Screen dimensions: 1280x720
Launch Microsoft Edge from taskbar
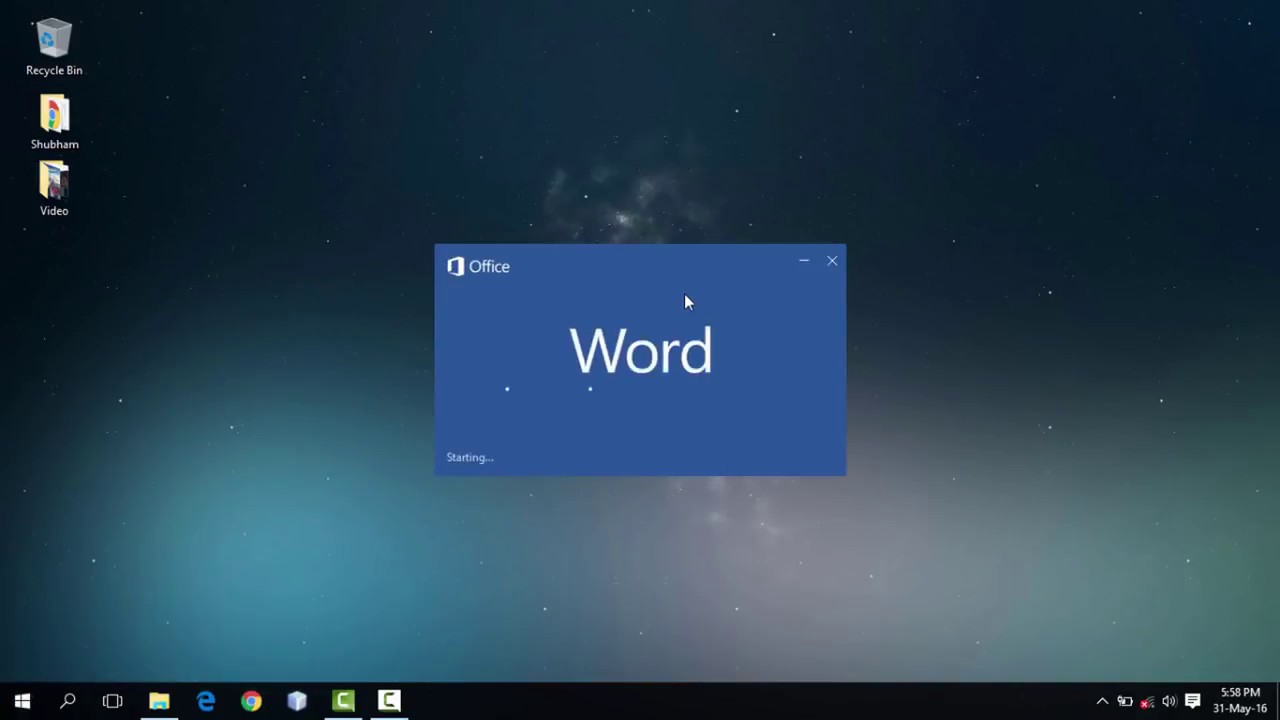205,701
